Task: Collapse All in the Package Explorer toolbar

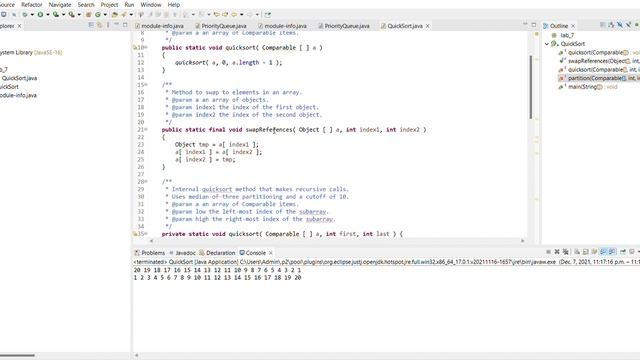Action: pyautogui.click(x=91, y=25)
